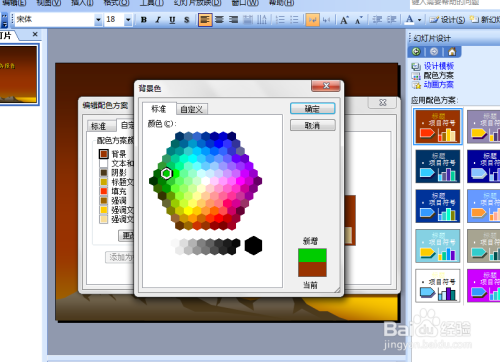Viewport: 500px width, 362px height.
Task: Increase indent level icon
Action: click(391, 20)
